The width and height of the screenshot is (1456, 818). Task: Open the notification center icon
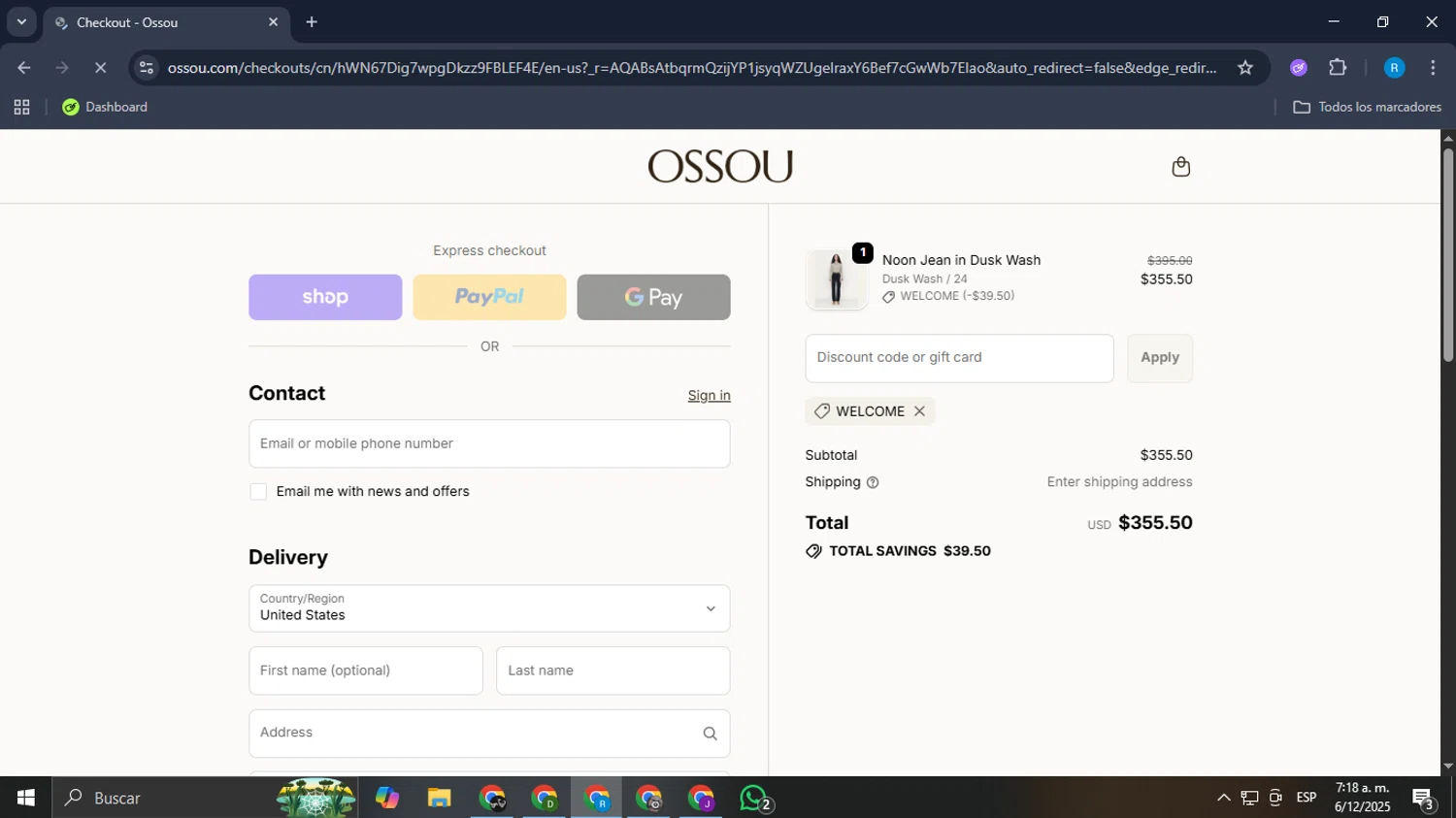coord(1423,799)
